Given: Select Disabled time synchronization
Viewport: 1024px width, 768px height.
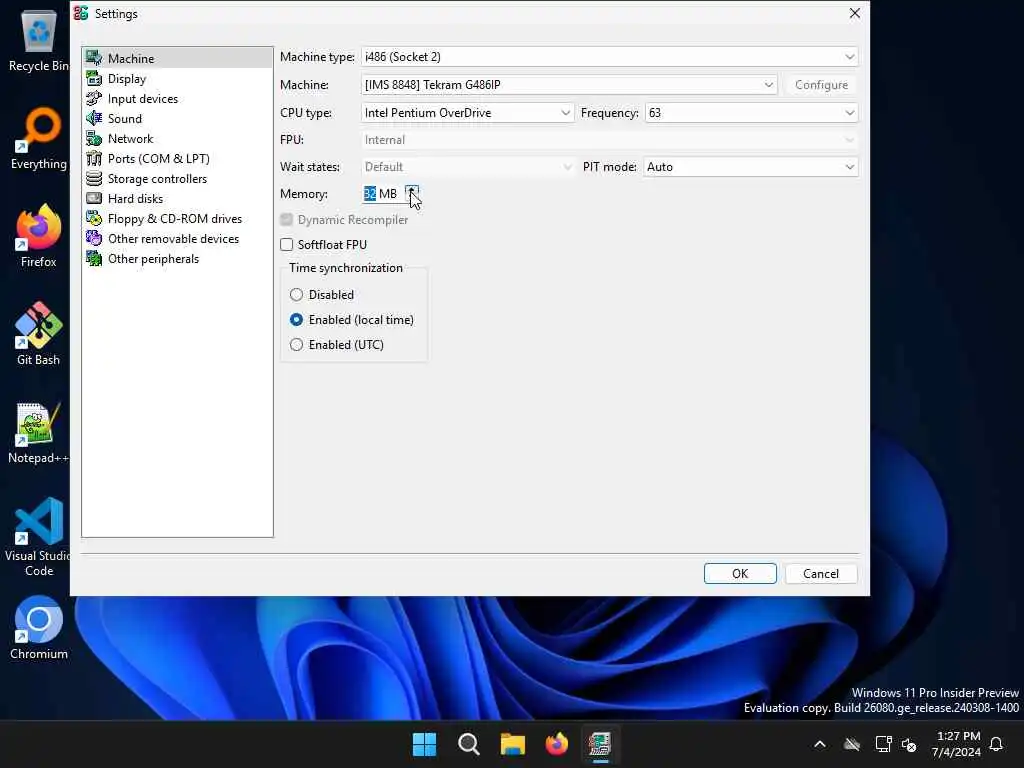Looking at the screenshot, I should coord(296,295).
